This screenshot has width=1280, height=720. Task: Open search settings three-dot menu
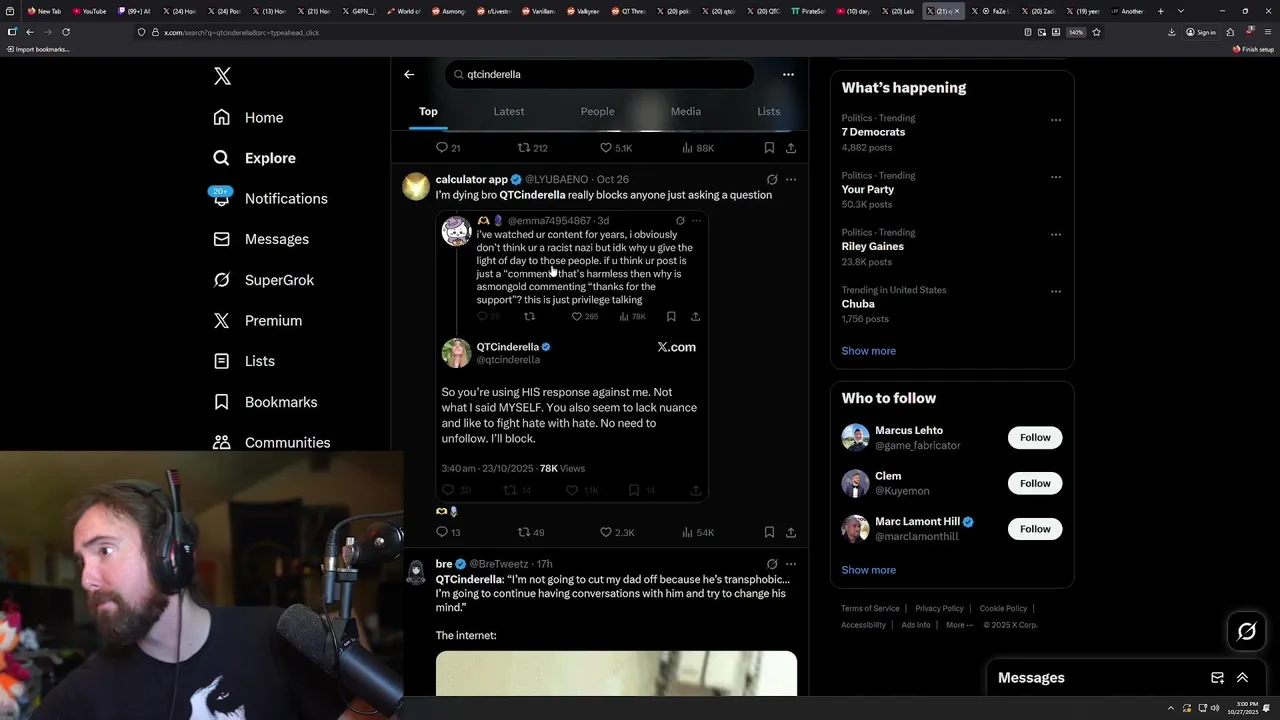[788, 74]
